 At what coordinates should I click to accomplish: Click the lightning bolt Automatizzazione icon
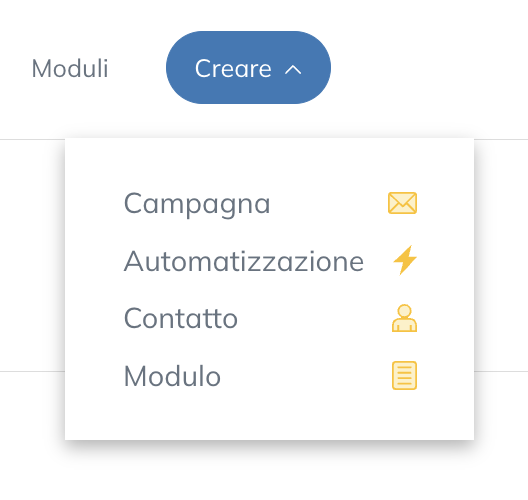[405, 260]
